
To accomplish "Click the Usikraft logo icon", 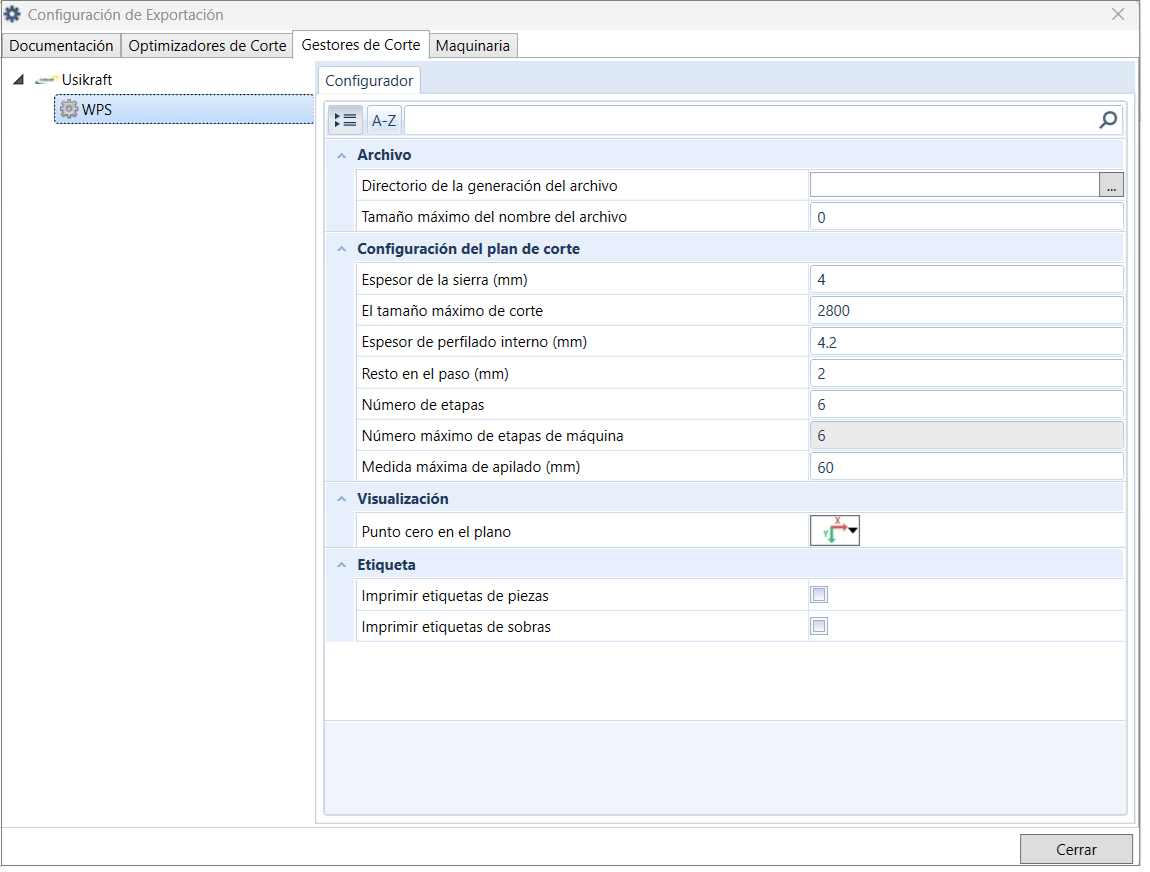I will click(x=47, y=80).
